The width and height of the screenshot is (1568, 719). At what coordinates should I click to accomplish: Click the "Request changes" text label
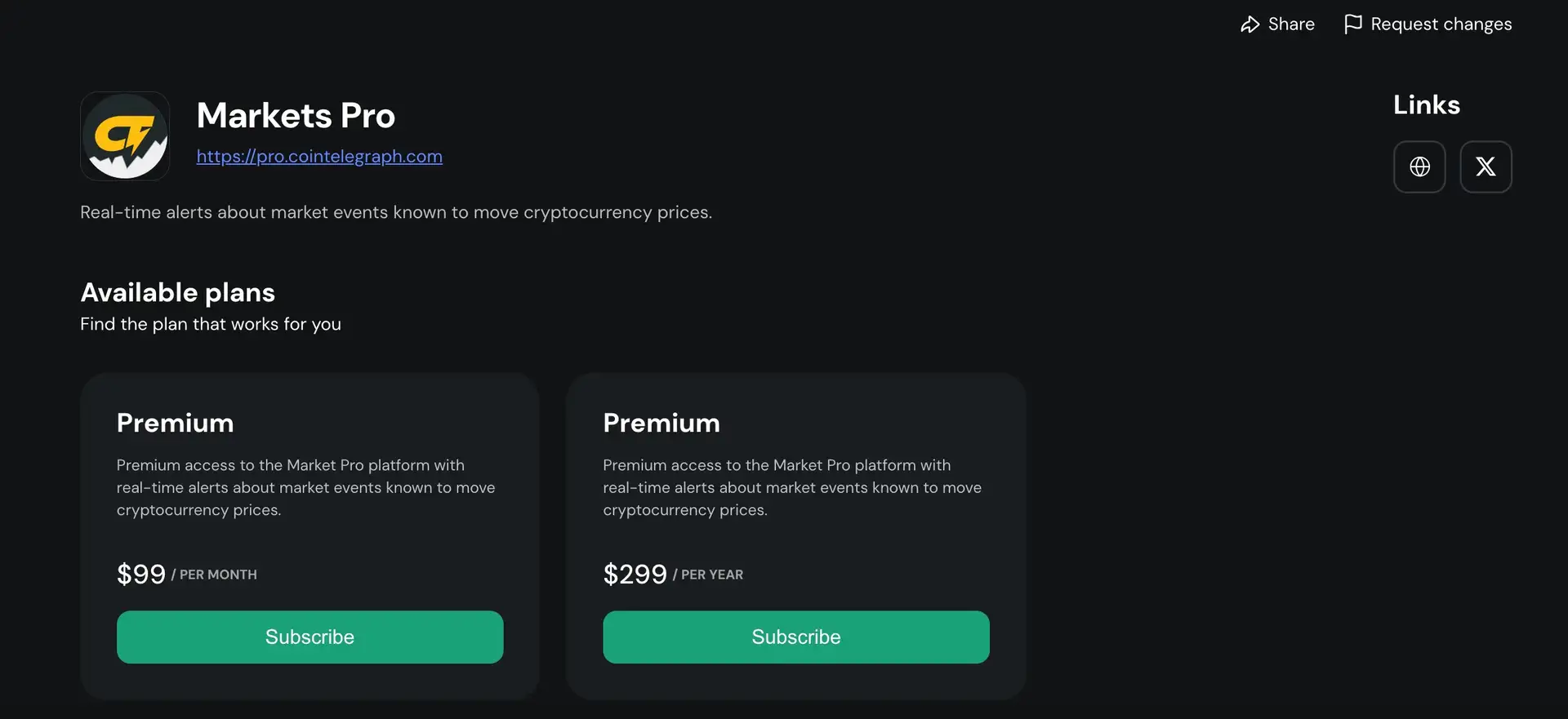[x=1441, y=24]
